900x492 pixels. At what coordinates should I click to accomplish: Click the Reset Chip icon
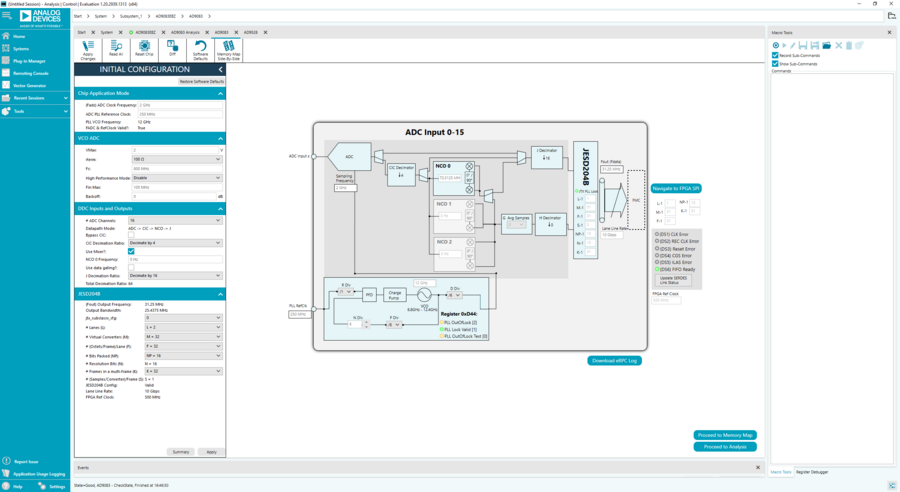(x=144, y=50)
